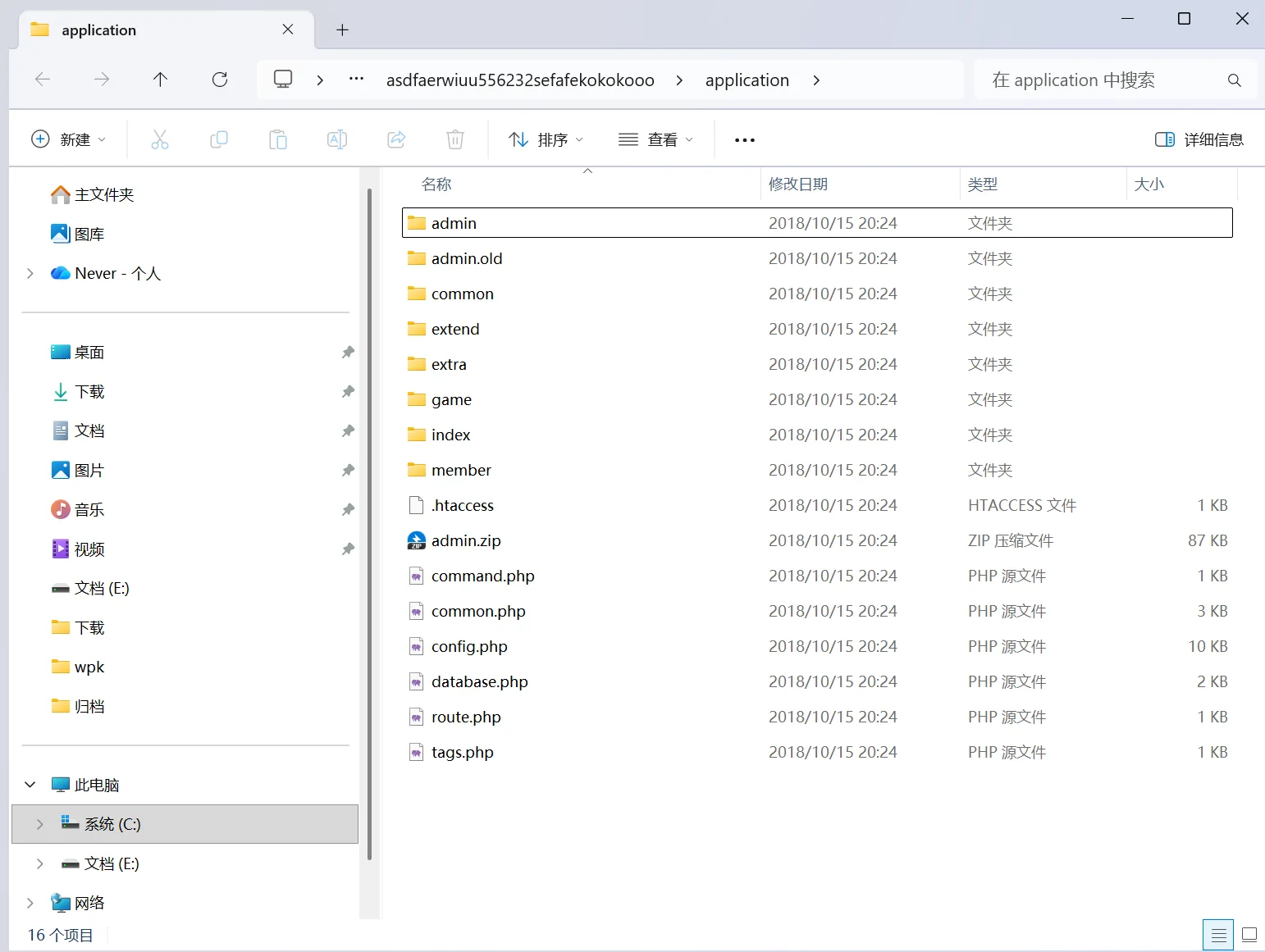Expand the 网络 tree node
The image size is (1265, 952).
30,903
